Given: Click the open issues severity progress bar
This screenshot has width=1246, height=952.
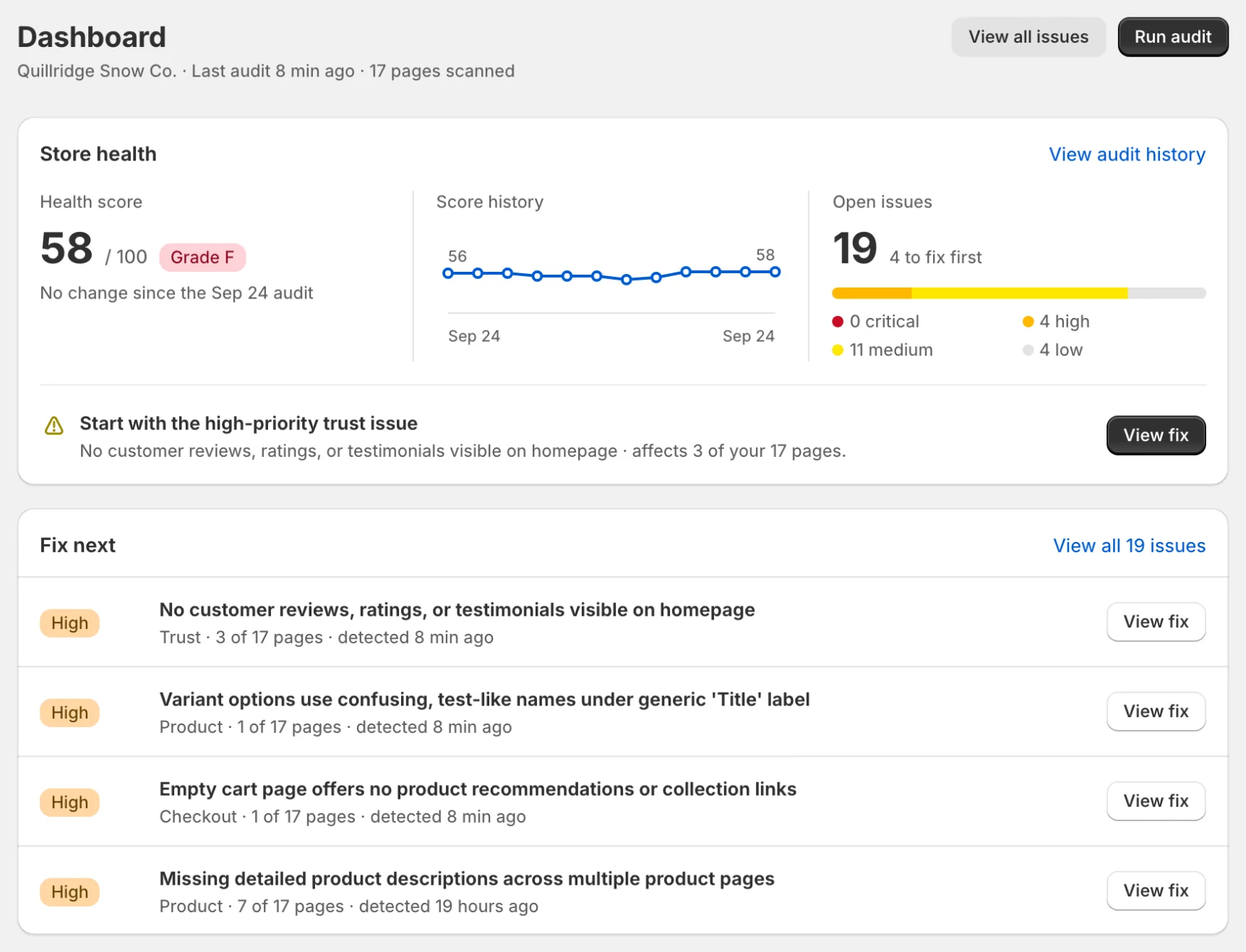Looking at the screenshot, I should [1018, 293].
